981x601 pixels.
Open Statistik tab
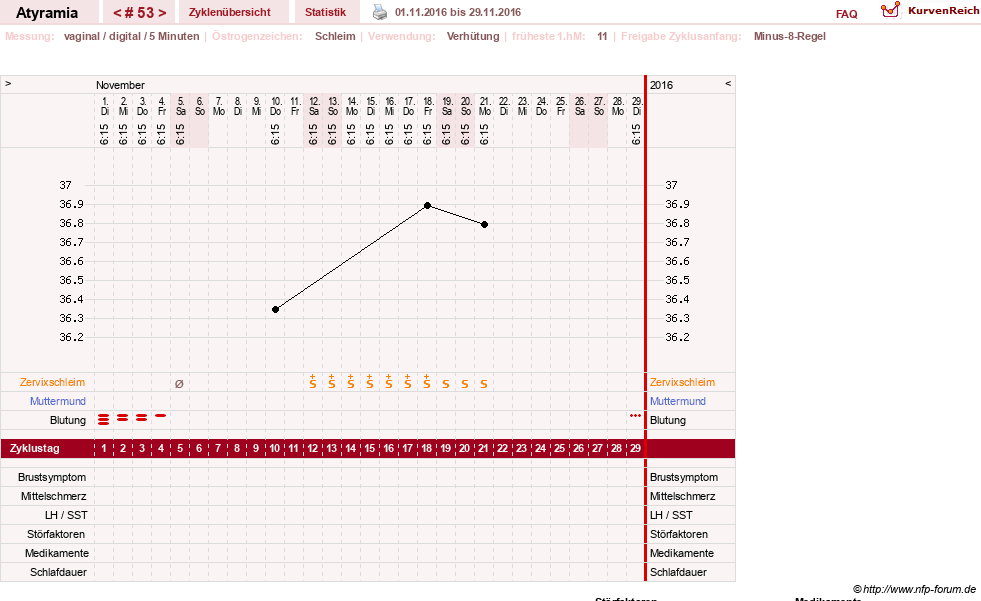pos(325,12)
